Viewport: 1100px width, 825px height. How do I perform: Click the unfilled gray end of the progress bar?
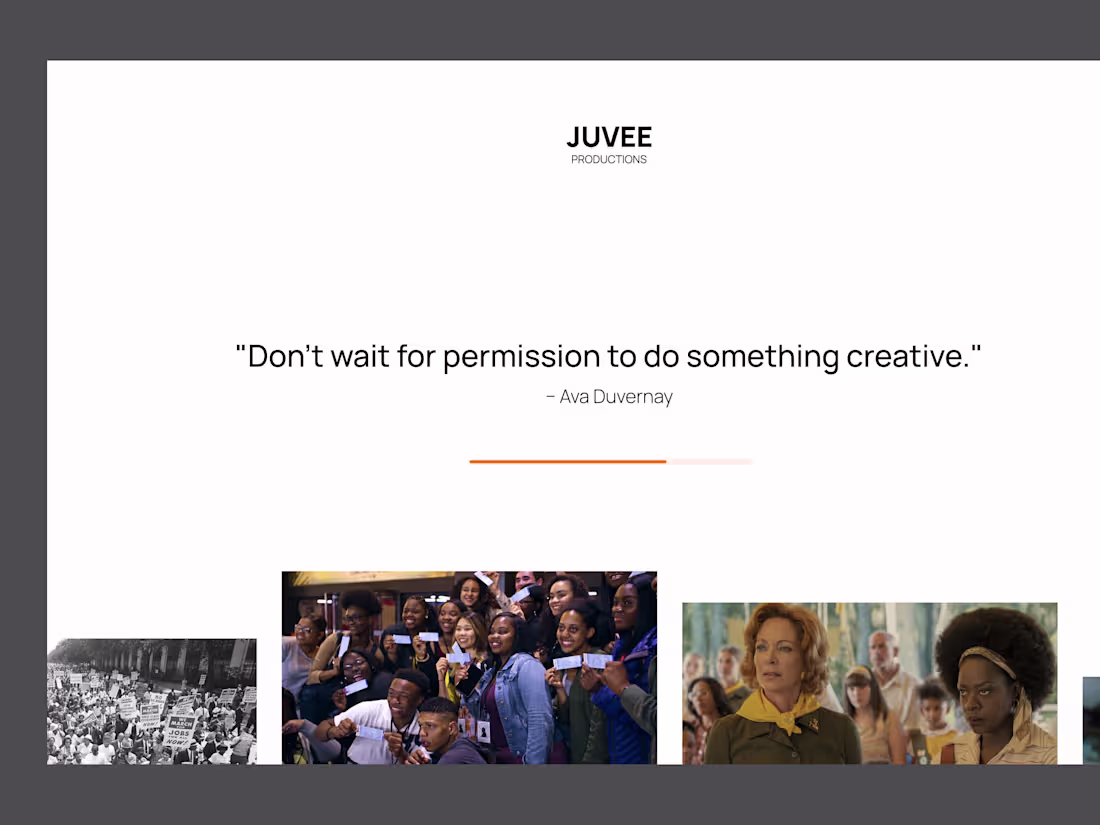(710, 462)
